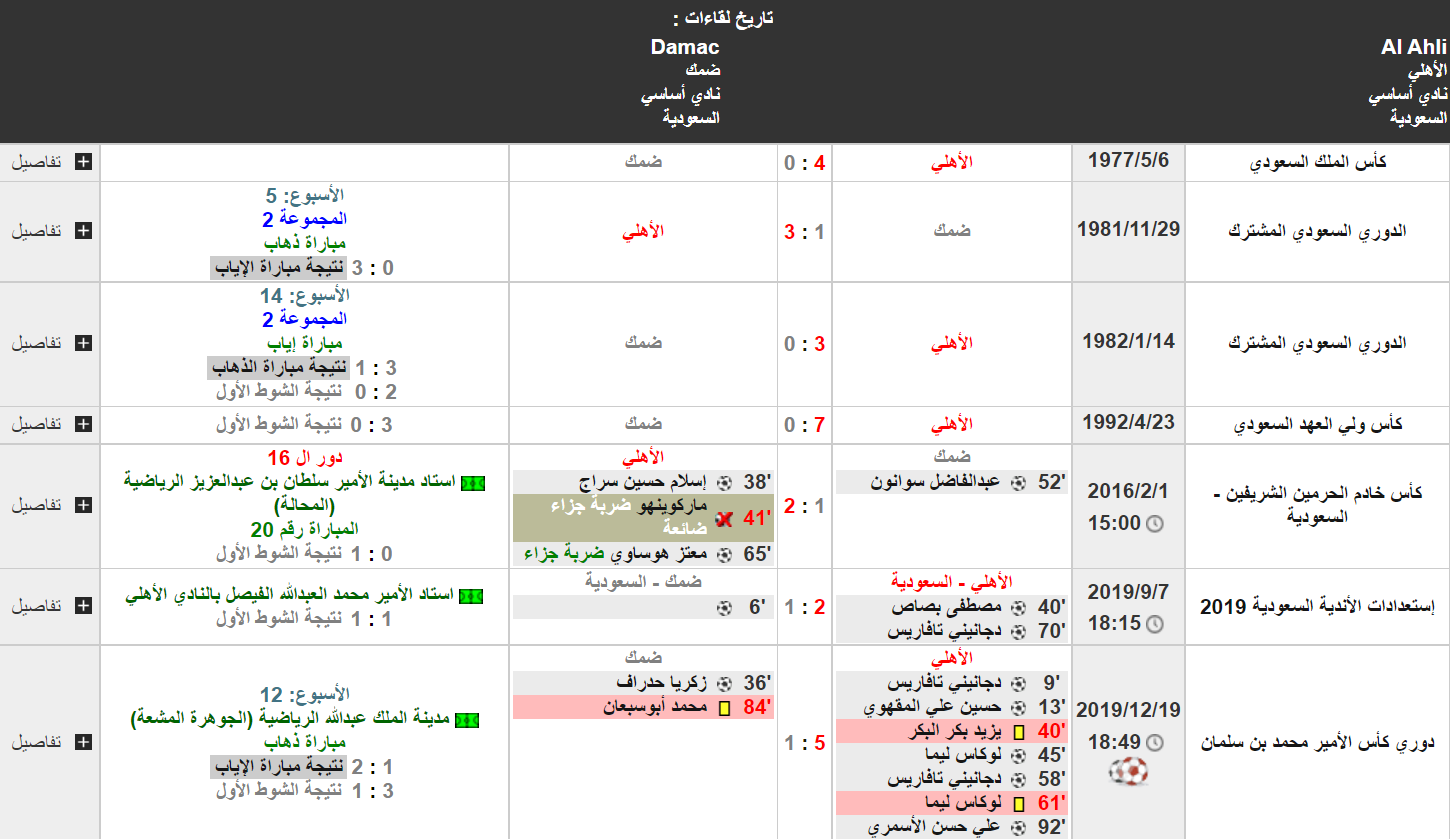Click the goal ball icon beside علي حسن الأسمري
The width and height of the screenshot is (1450, 839).
pyautogui.click(x=1018, y=828)
